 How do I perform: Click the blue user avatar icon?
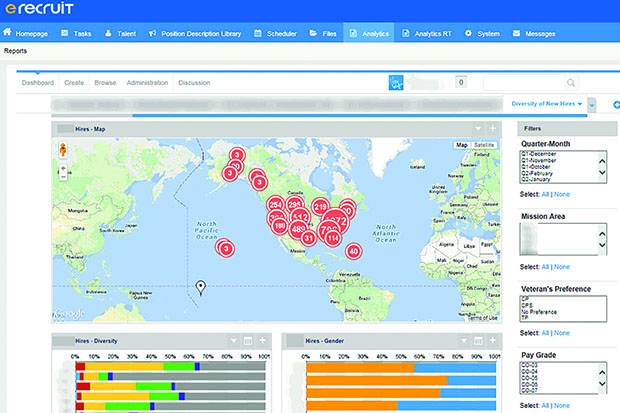pos(397,83)
